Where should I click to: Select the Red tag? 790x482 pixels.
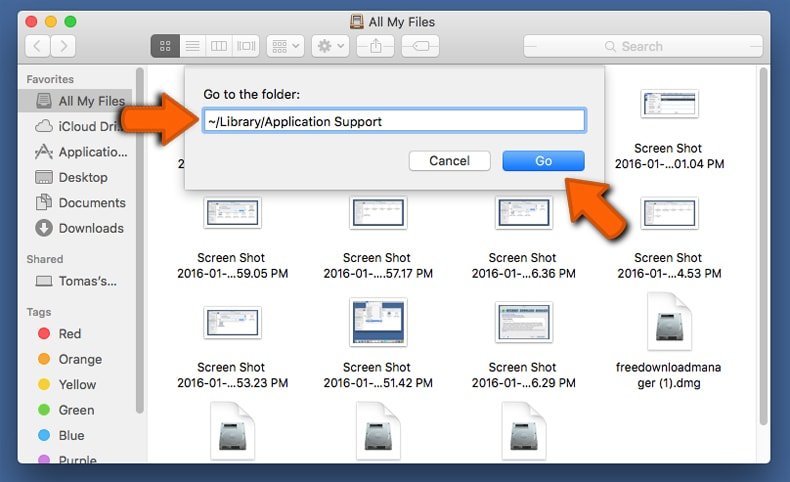[x=69, y=334]
